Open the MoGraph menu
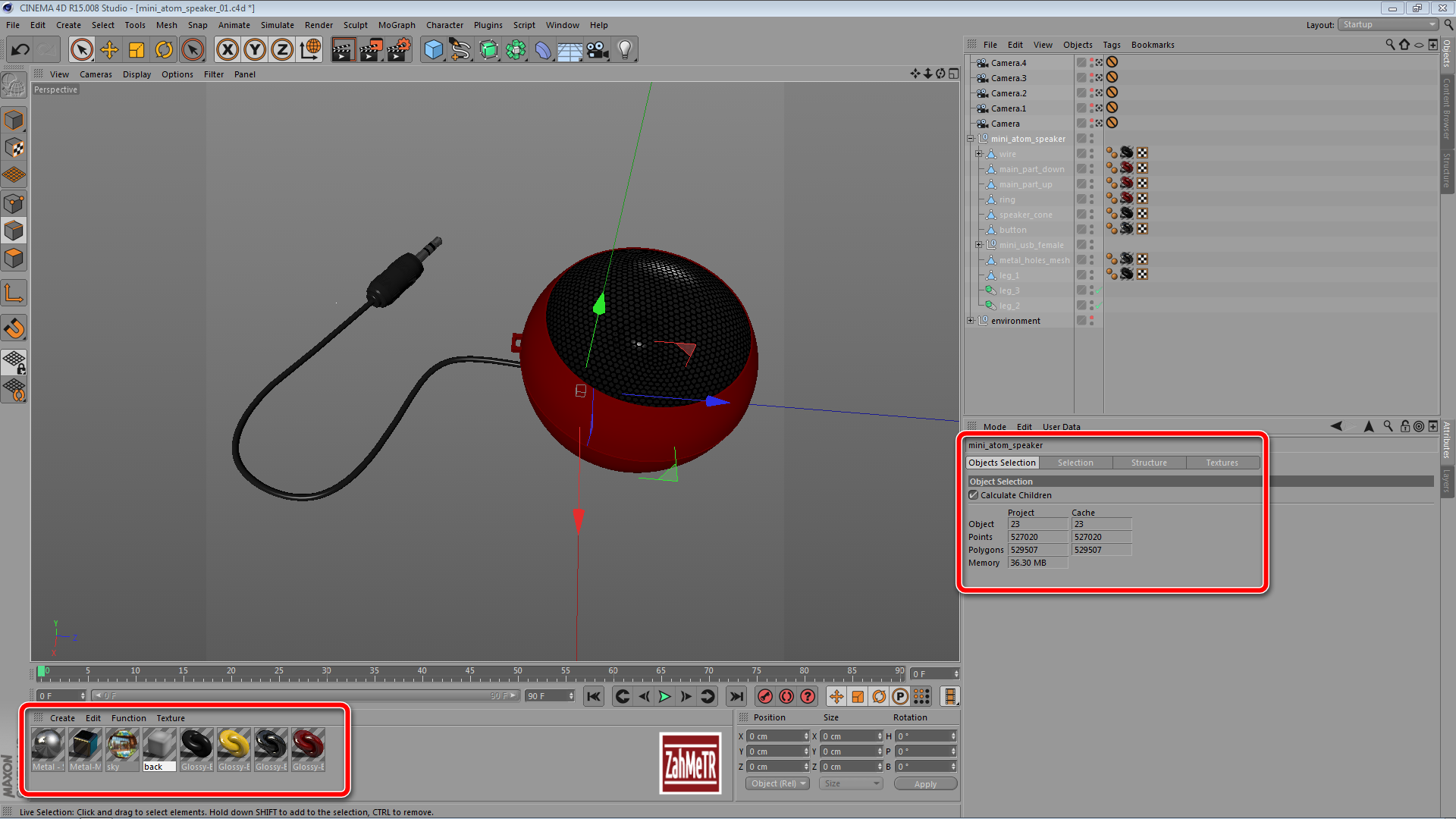Viewport: 1456px width, 819px height. 397,25
